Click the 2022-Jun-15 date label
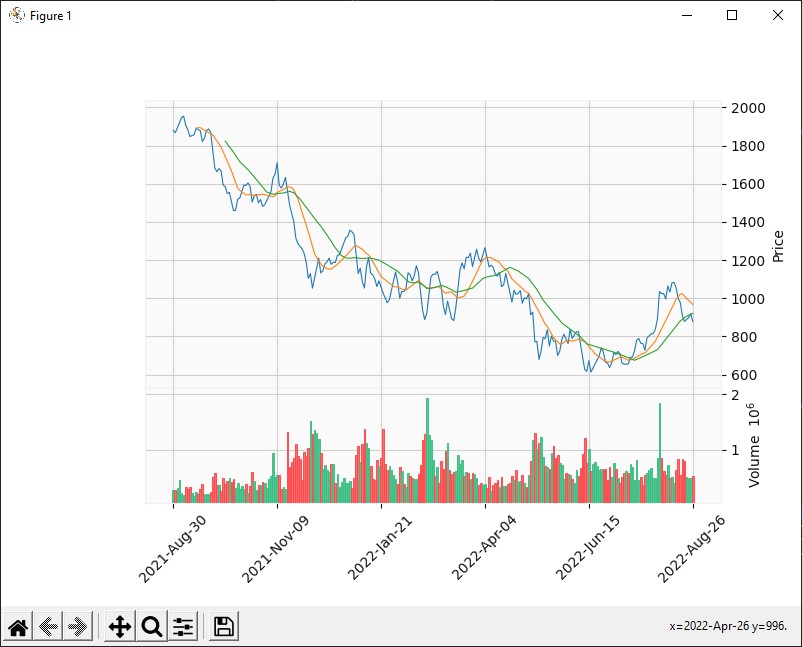The image size is (802, 647). click(588, 548)
